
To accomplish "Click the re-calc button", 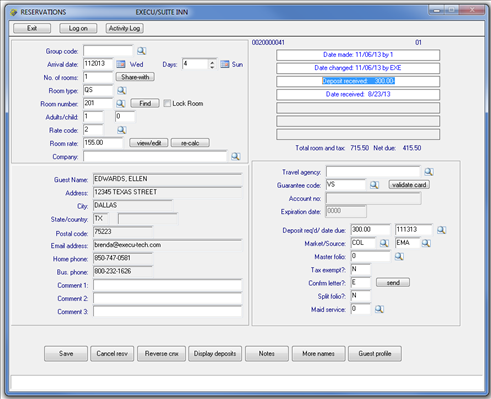I will pos(190,143).
